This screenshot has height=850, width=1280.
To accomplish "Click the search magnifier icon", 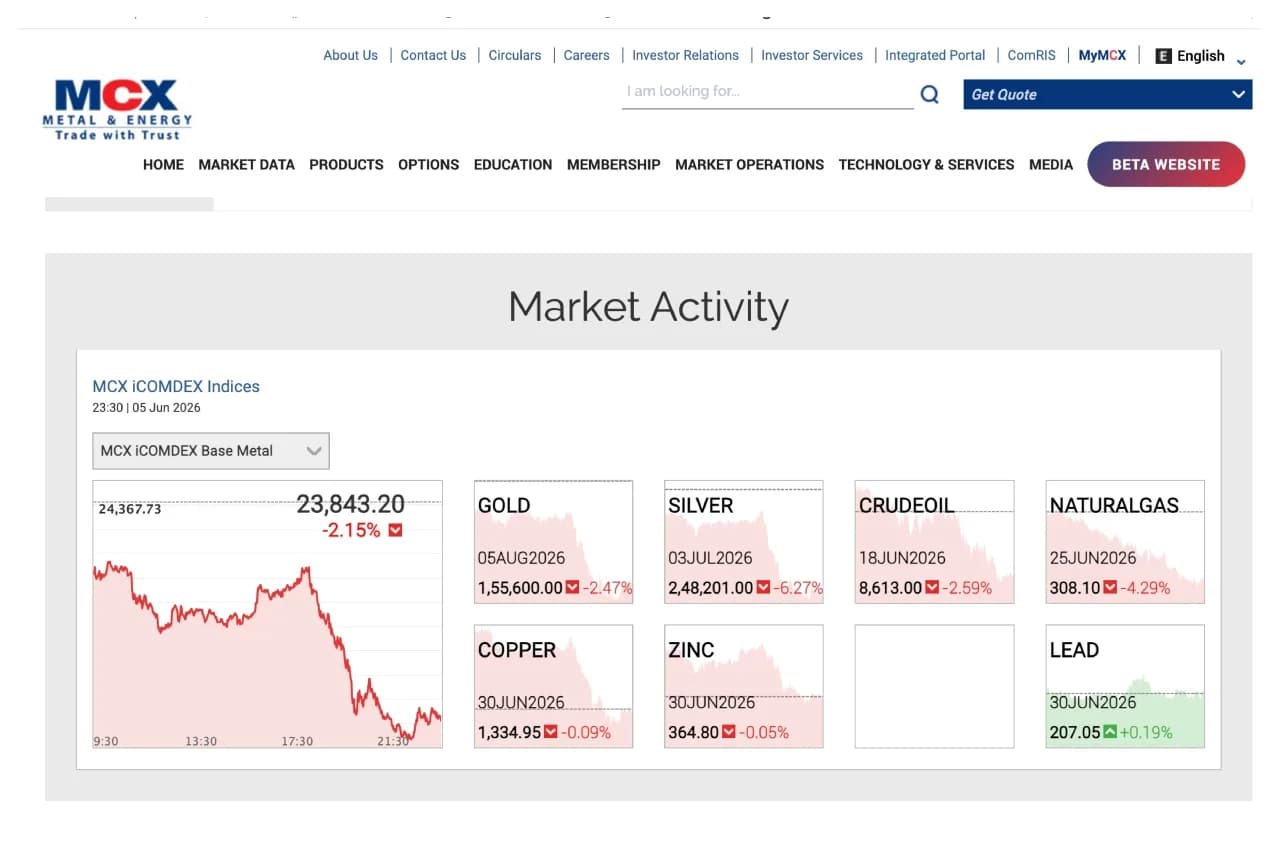I will pos(930,95).
